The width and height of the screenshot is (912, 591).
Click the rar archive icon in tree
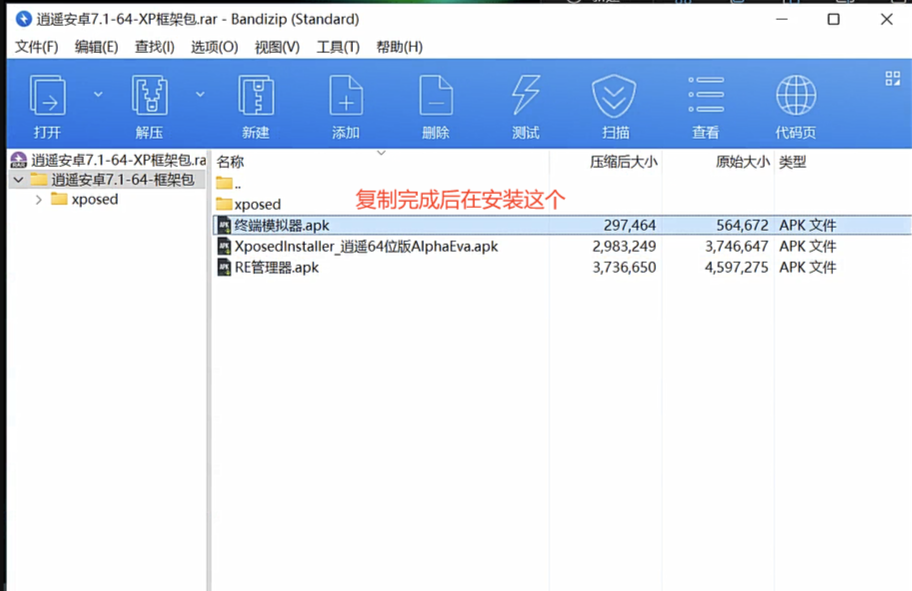(x=19, y=159)
